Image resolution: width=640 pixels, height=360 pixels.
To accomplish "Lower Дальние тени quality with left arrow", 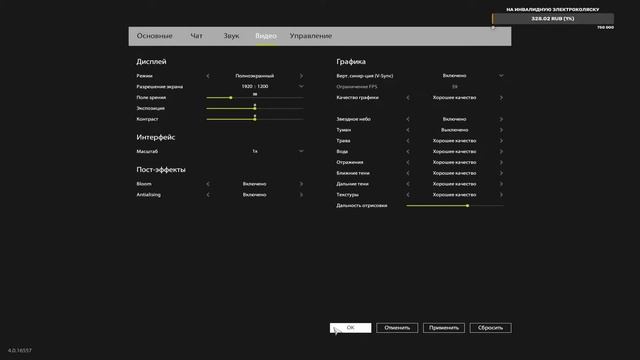I will click(408, 184).
